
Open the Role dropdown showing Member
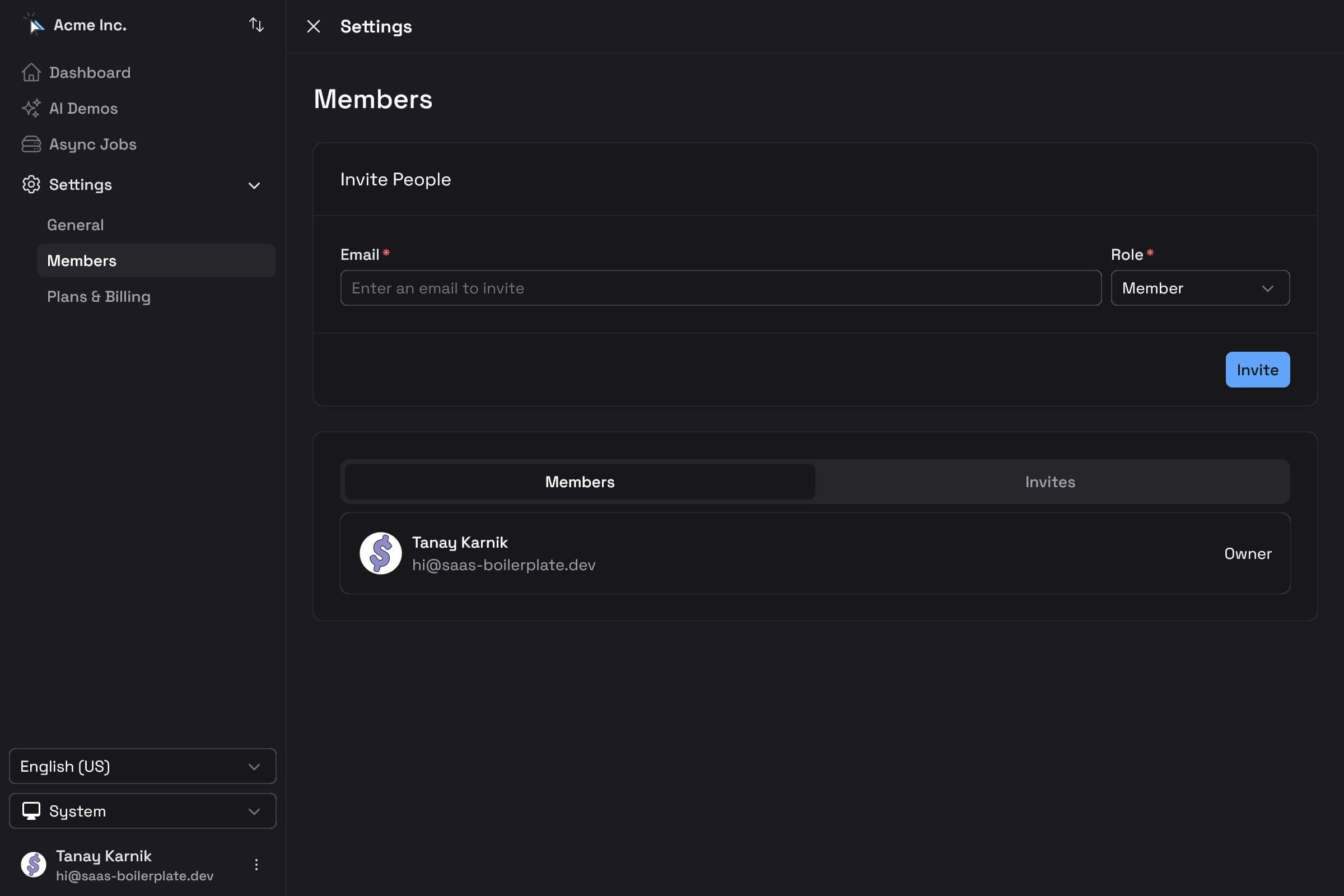click(x=1199, y=287)
